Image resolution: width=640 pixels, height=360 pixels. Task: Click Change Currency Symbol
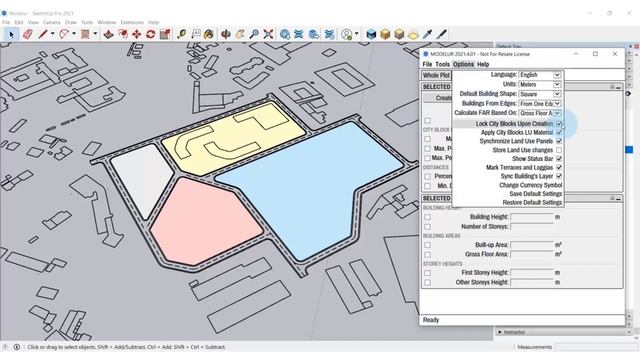coord(531,185)
